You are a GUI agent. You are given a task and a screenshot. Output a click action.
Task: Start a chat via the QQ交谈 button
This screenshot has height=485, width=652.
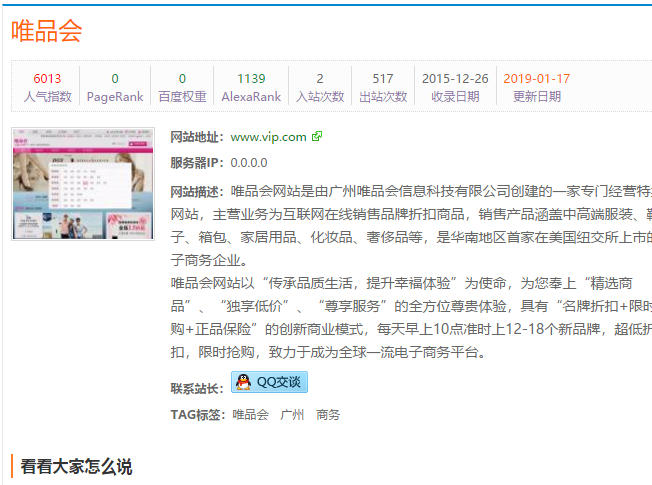[269, 382]
